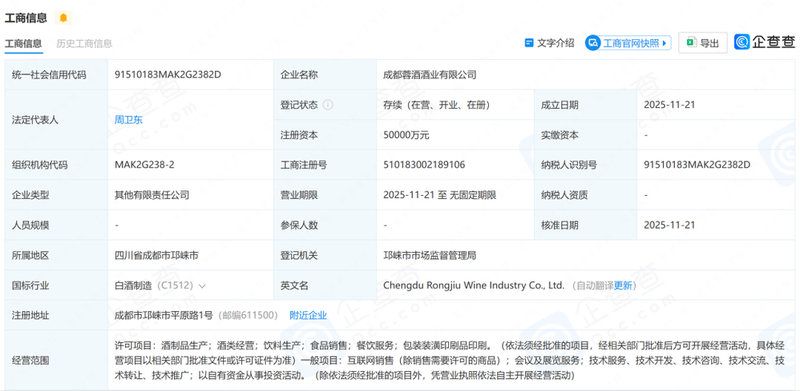Click the 工商注册号 label cell
Screen dimensions: 800x391
(324, 165)
